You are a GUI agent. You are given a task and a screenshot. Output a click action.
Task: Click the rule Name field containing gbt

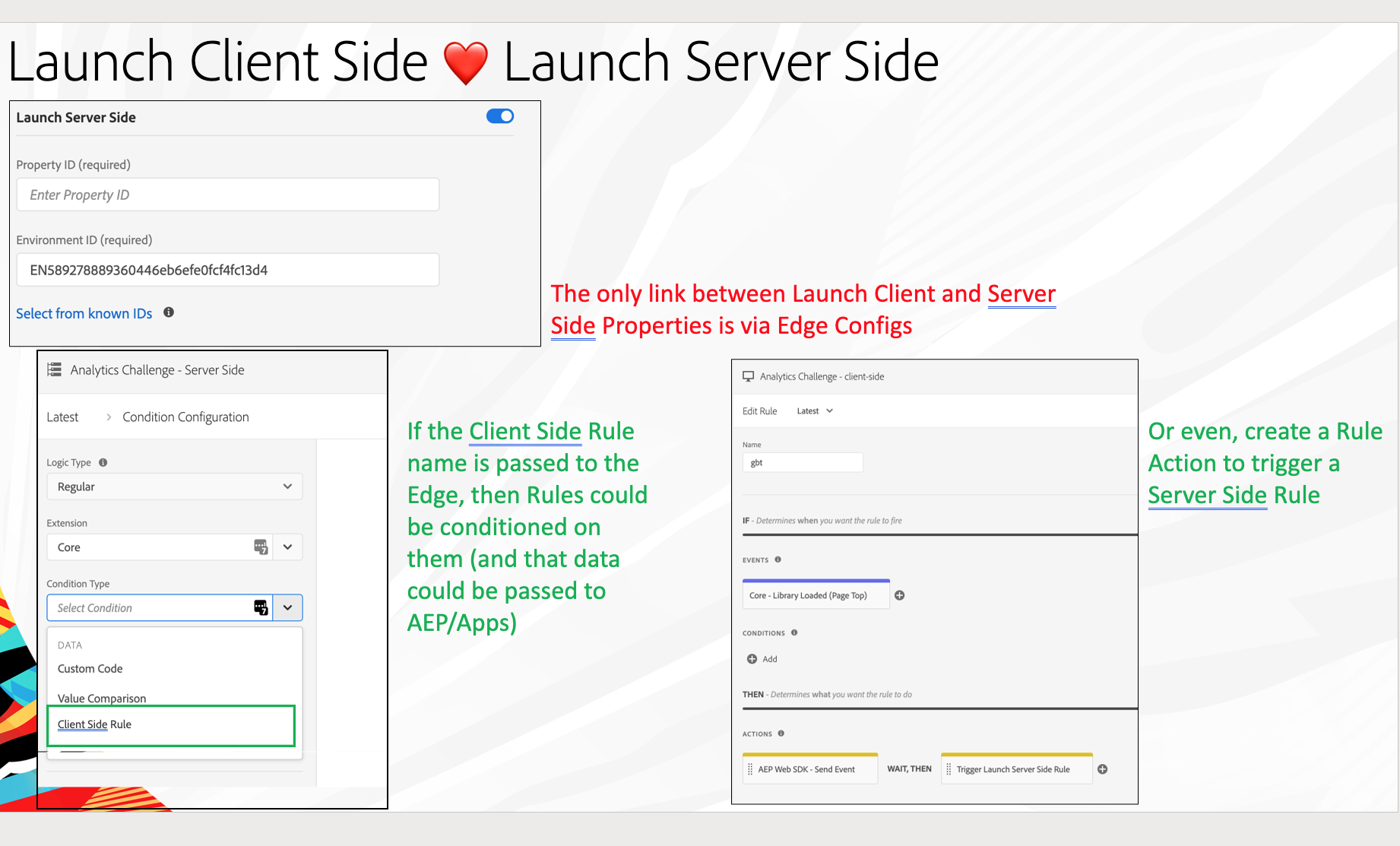click(803, 462)
